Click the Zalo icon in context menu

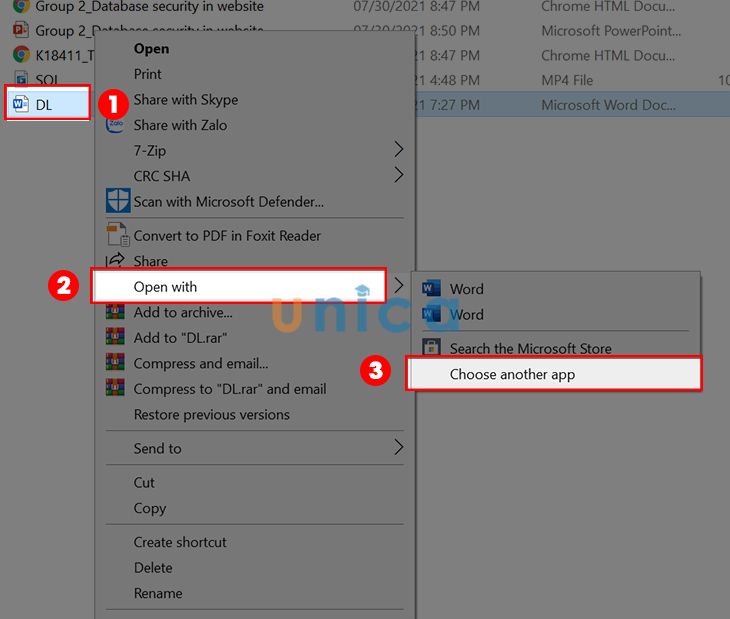coord(115,125)
